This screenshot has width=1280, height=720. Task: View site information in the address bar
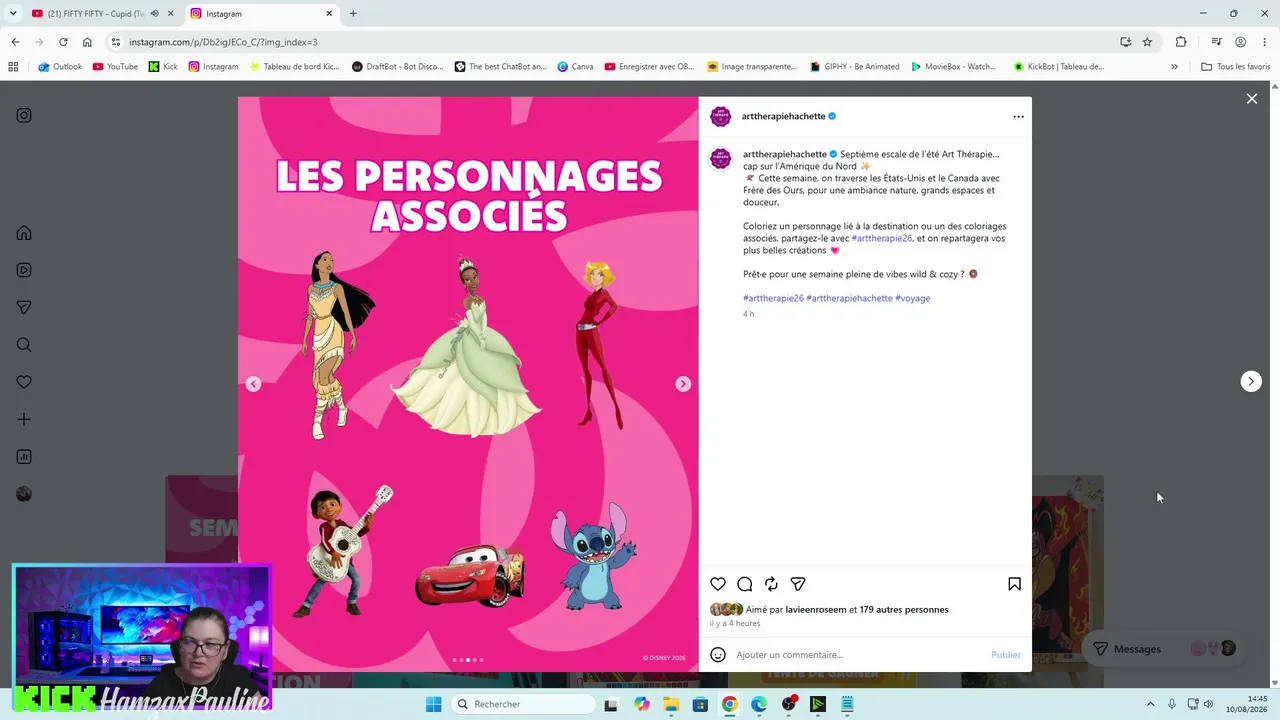[x=116, y=42]
